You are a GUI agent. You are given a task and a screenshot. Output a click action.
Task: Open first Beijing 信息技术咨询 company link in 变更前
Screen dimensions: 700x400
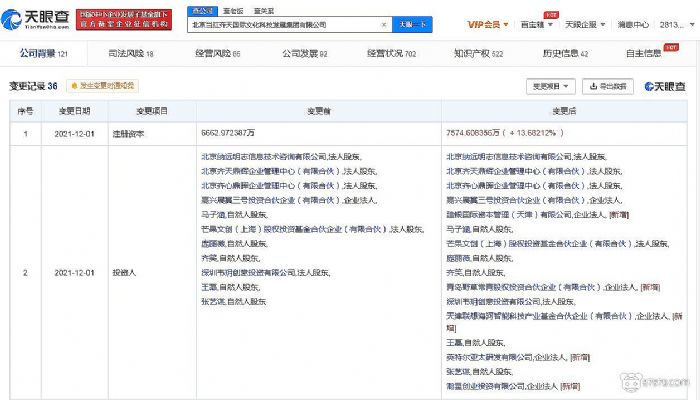point(264,157)
